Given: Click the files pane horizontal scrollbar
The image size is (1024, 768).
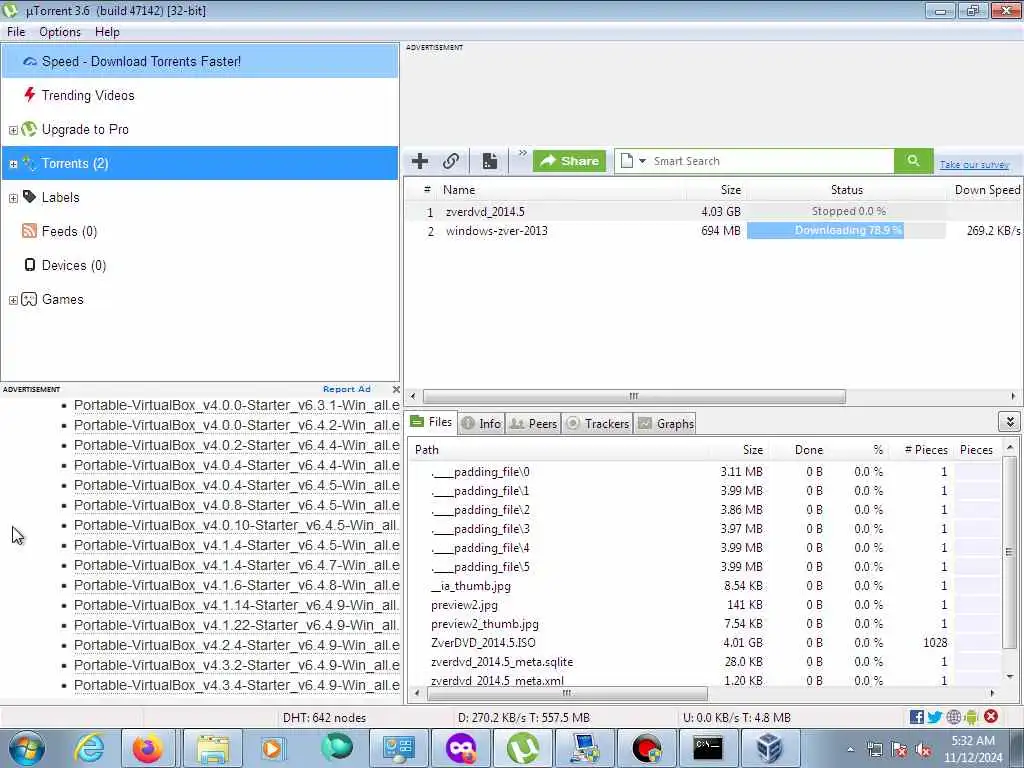Looking at the screenshot, I should click(567, 693).
